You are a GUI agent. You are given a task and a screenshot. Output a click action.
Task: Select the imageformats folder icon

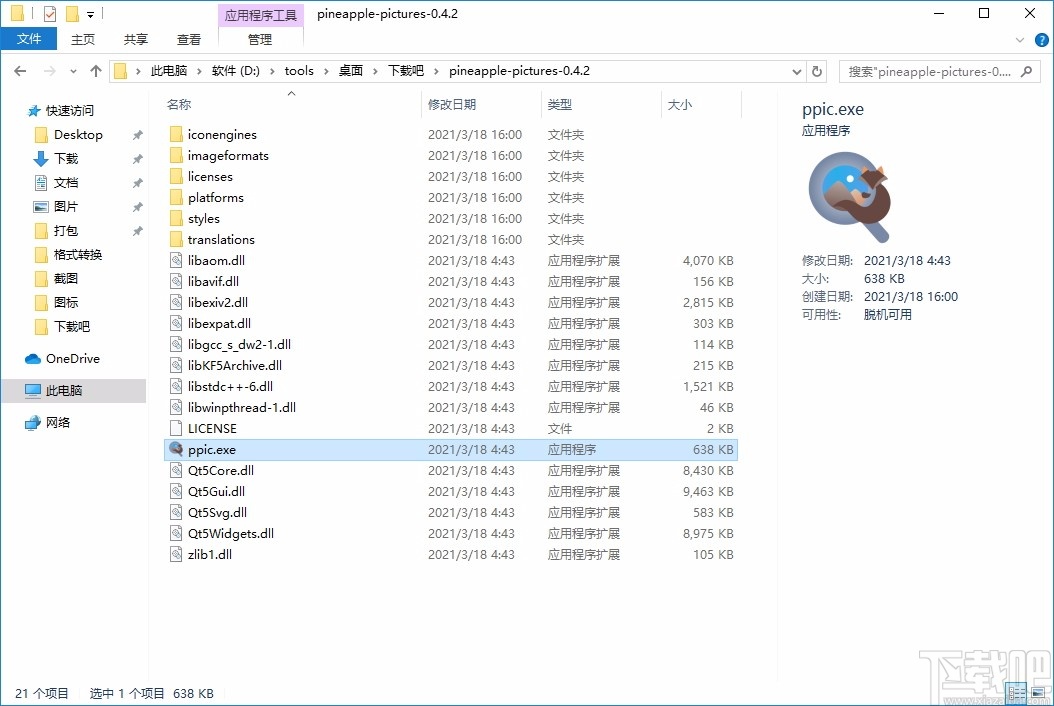[176, 155]
